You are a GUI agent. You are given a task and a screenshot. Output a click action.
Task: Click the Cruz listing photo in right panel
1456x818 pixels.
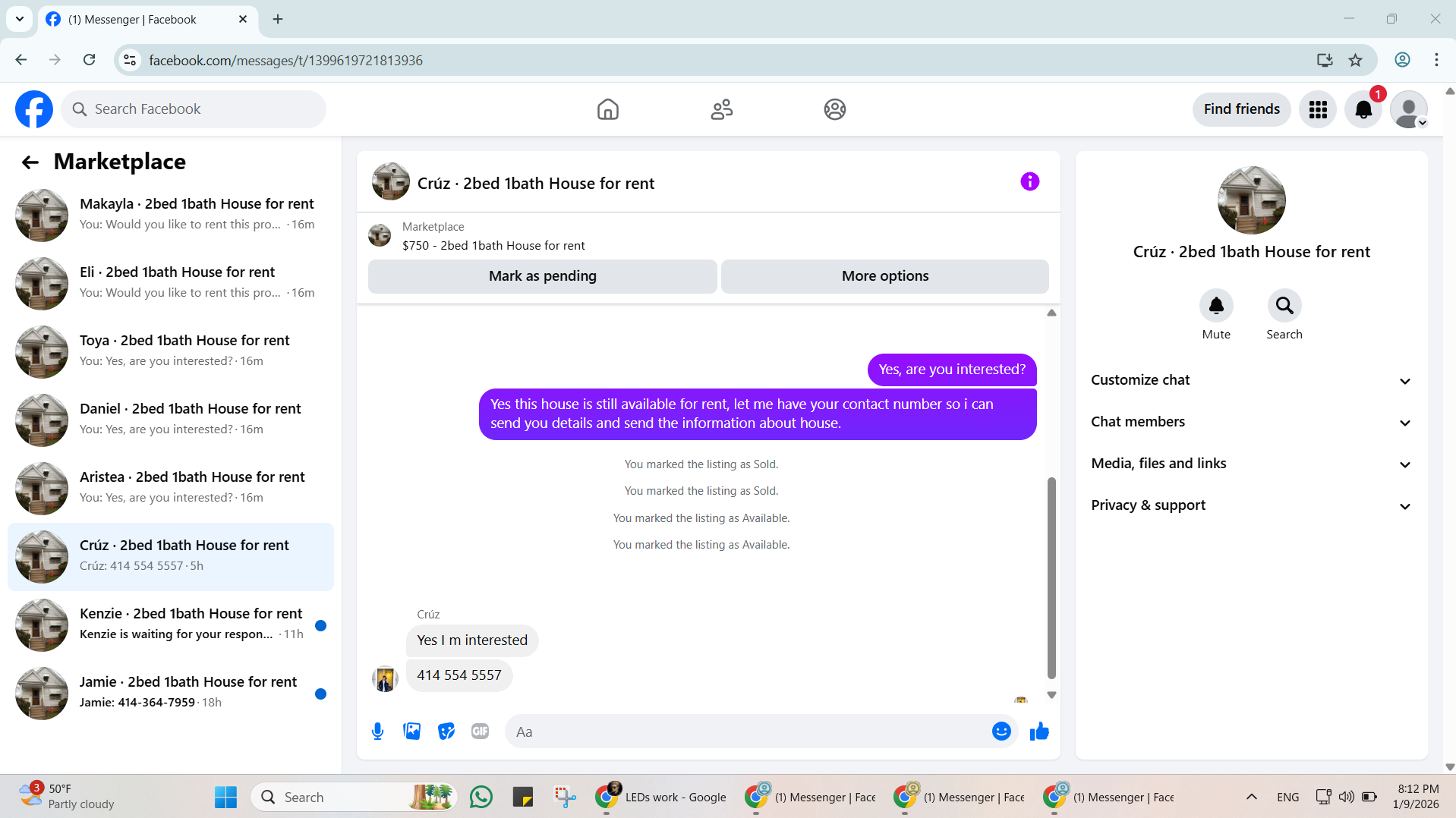(1251, 200)
